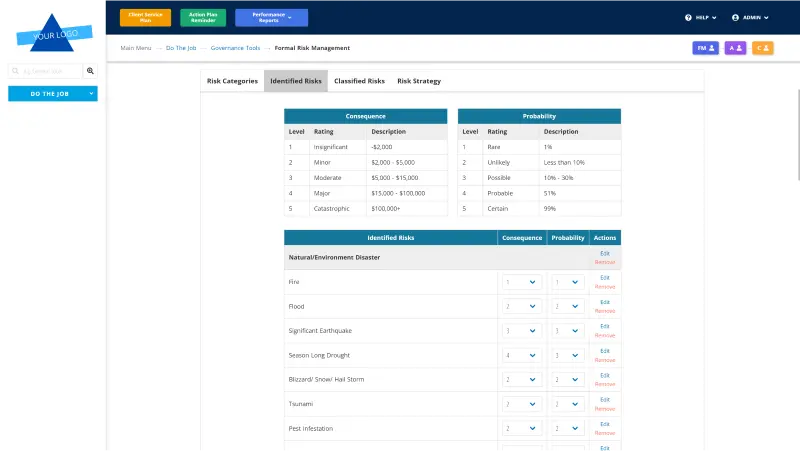
Task: Open Consequence dropdown for Season Long Drought
Action: [521, 355]
